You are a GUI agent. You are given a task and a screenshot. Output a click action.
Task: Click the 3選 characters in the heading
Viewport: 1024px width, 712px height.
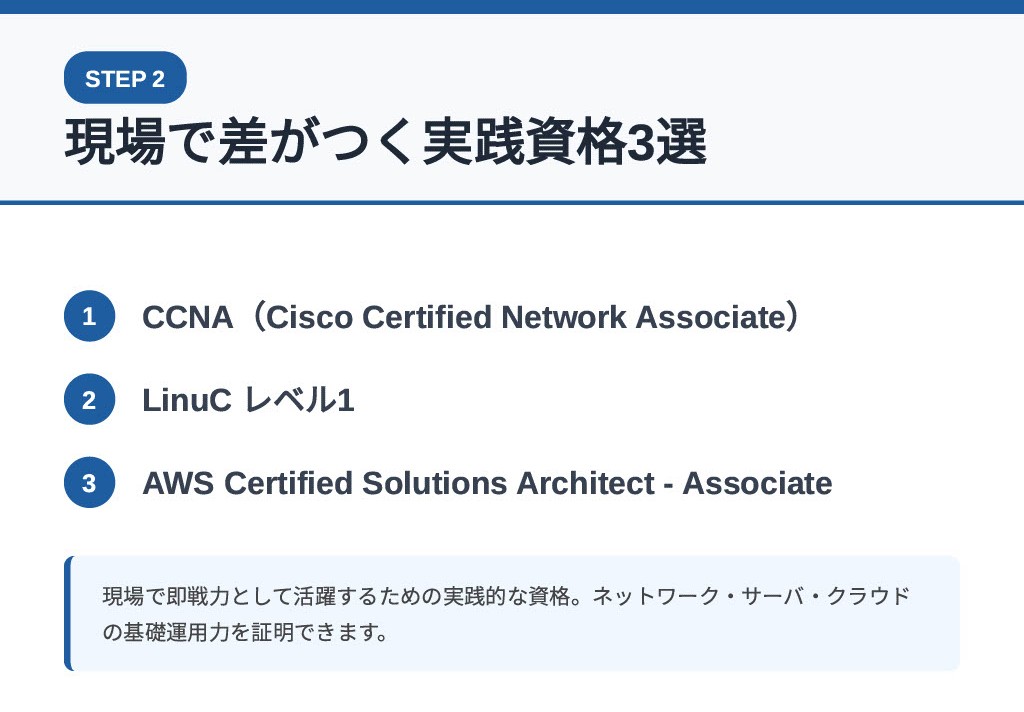(x=667, y=141)
